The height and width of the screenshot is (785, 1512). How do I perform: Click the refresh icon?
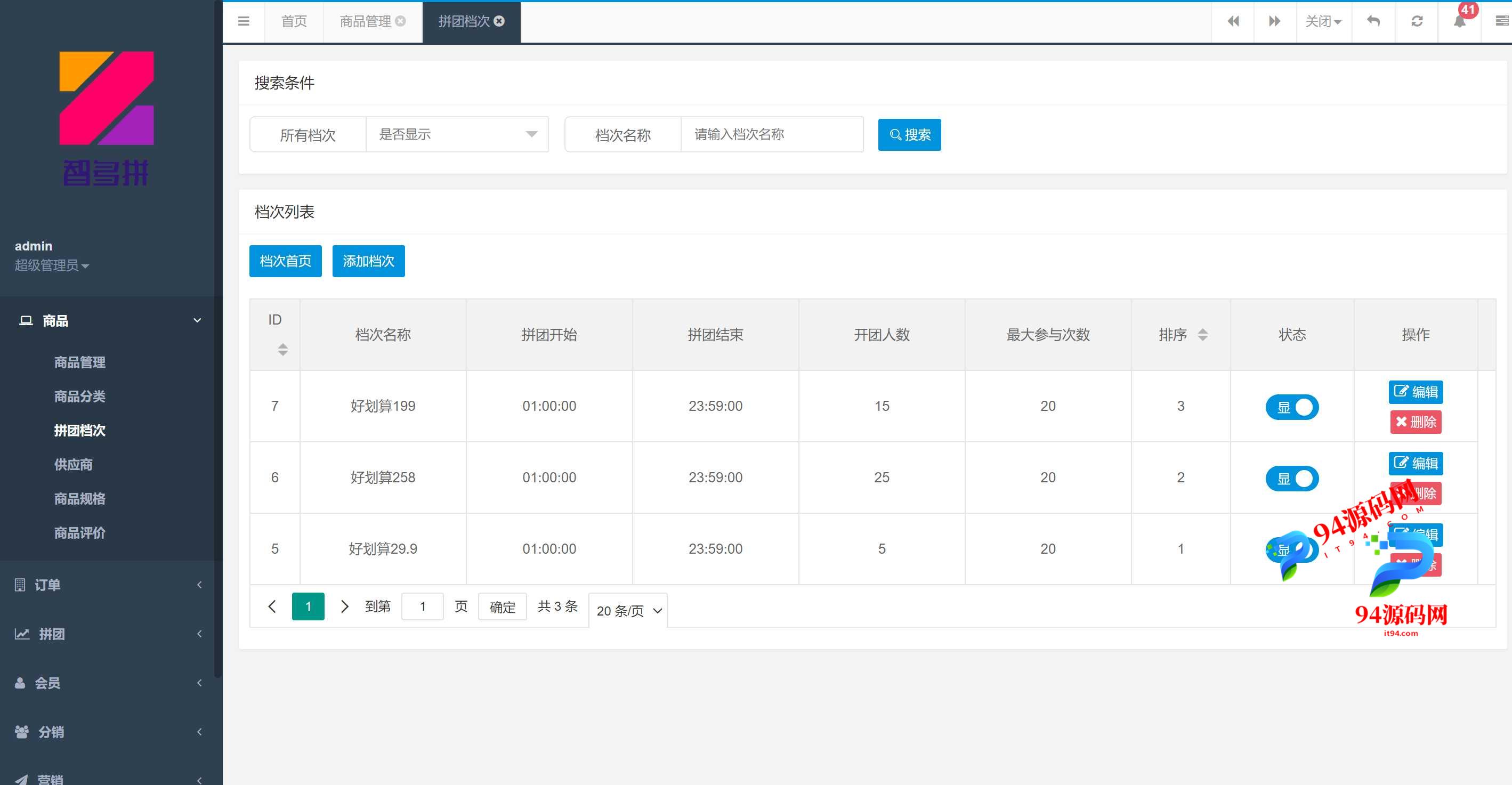click(1417, 21)
